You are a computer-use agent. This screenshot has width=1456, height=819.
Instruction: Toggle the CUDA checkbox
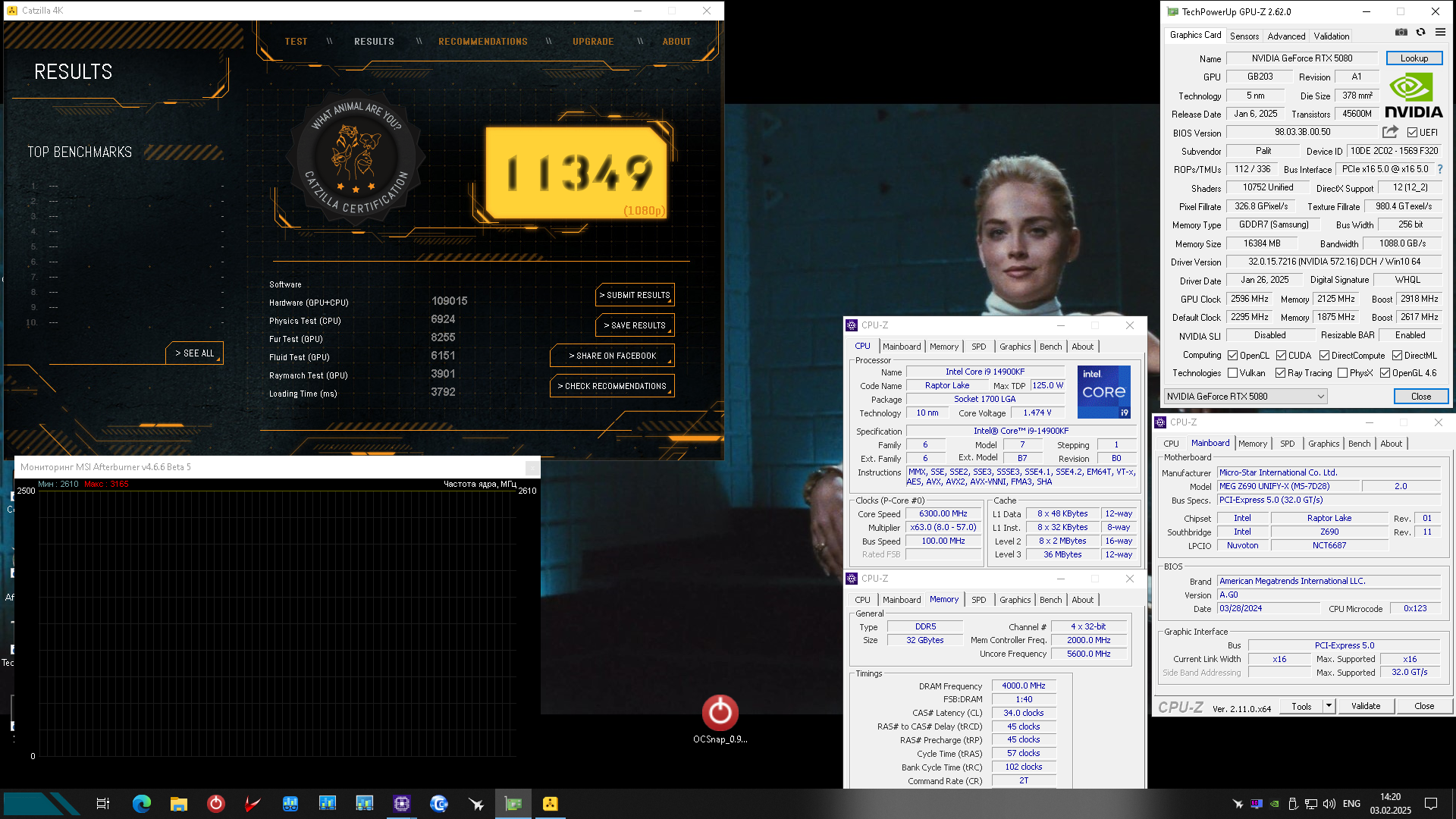click(1281, 356)
